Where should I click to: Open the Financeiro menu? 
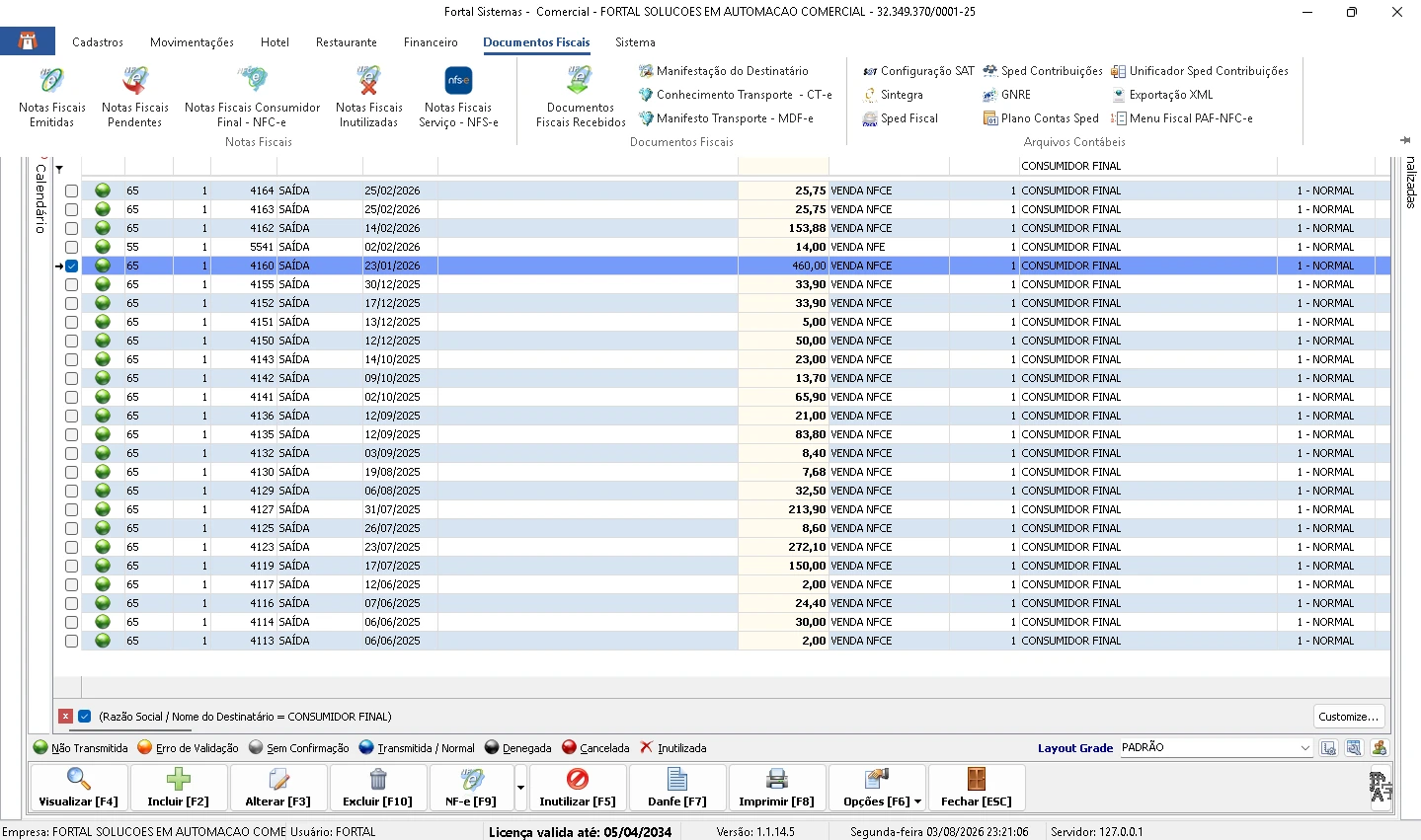431,42
